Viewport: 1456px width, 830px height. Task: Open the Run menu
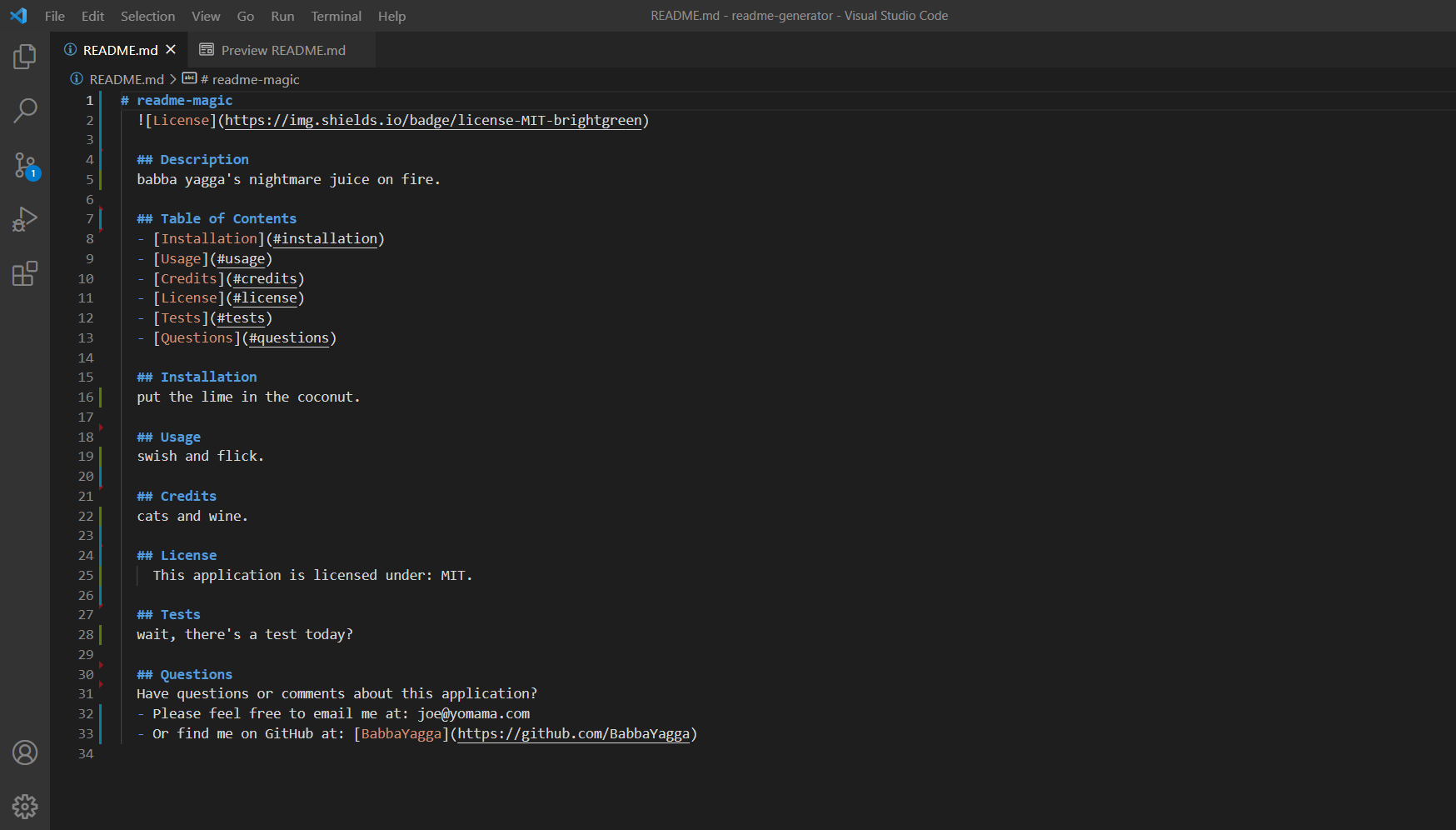[282, 16]
